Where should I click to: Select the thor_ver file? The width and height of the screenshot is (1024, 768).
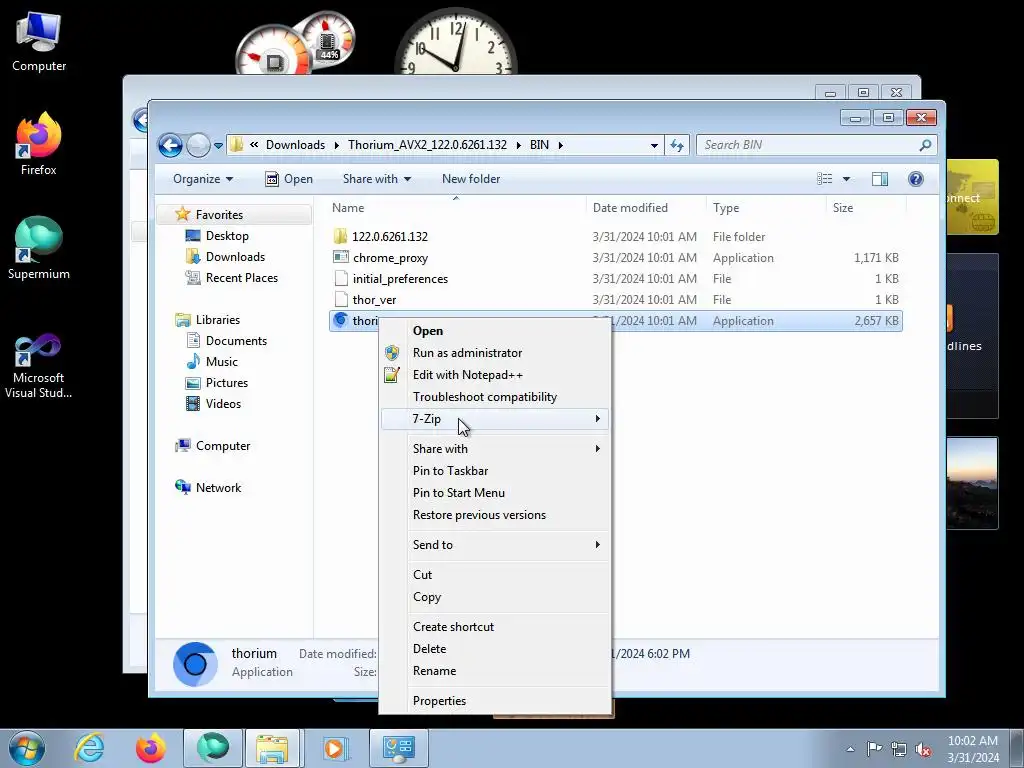[374, 300]
